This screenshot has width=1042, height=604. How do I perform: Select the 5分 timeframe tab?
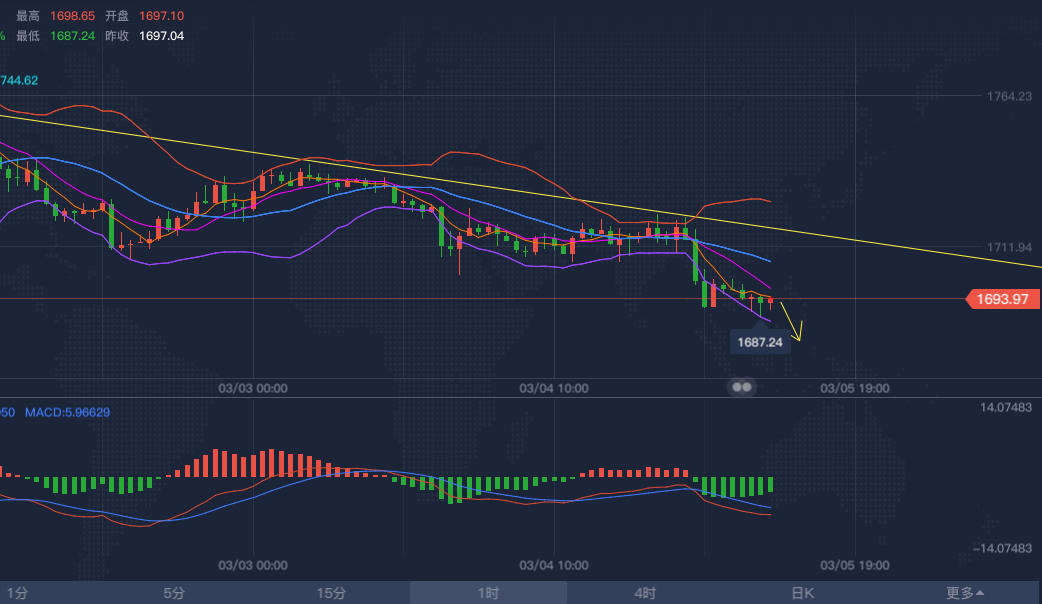tap(174, 593)
